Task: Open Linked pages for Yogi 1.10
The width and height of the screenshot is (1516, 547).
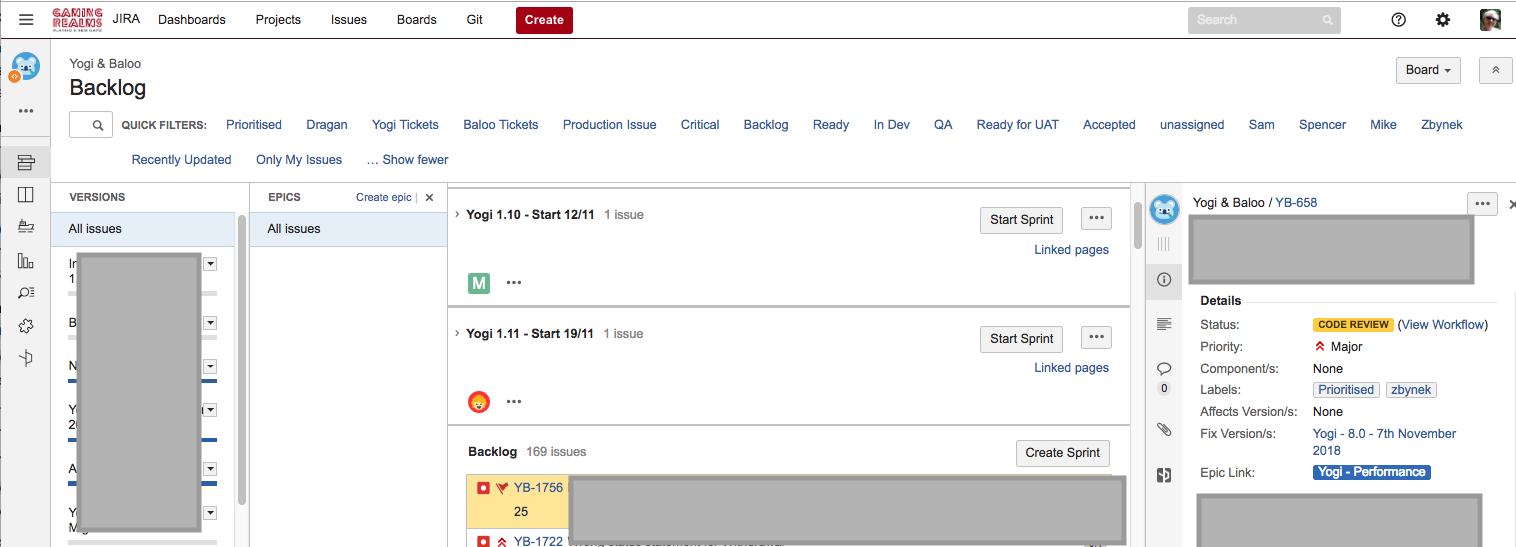Action: [1071, 250]
